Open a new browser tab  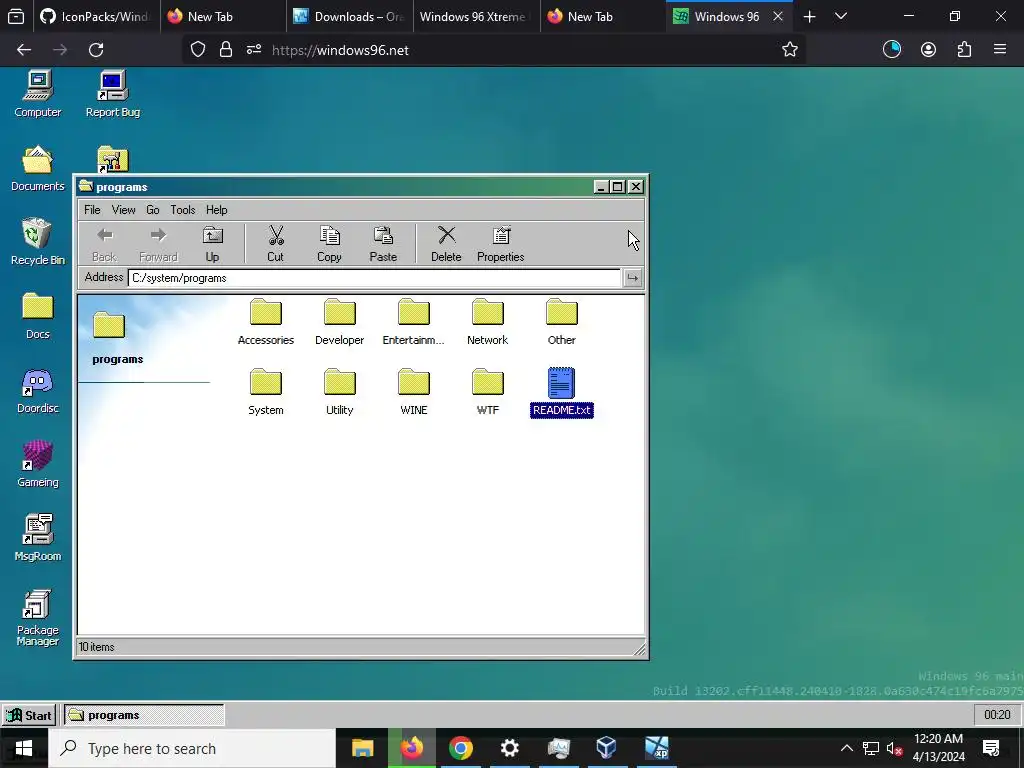(x=810, y=16)
